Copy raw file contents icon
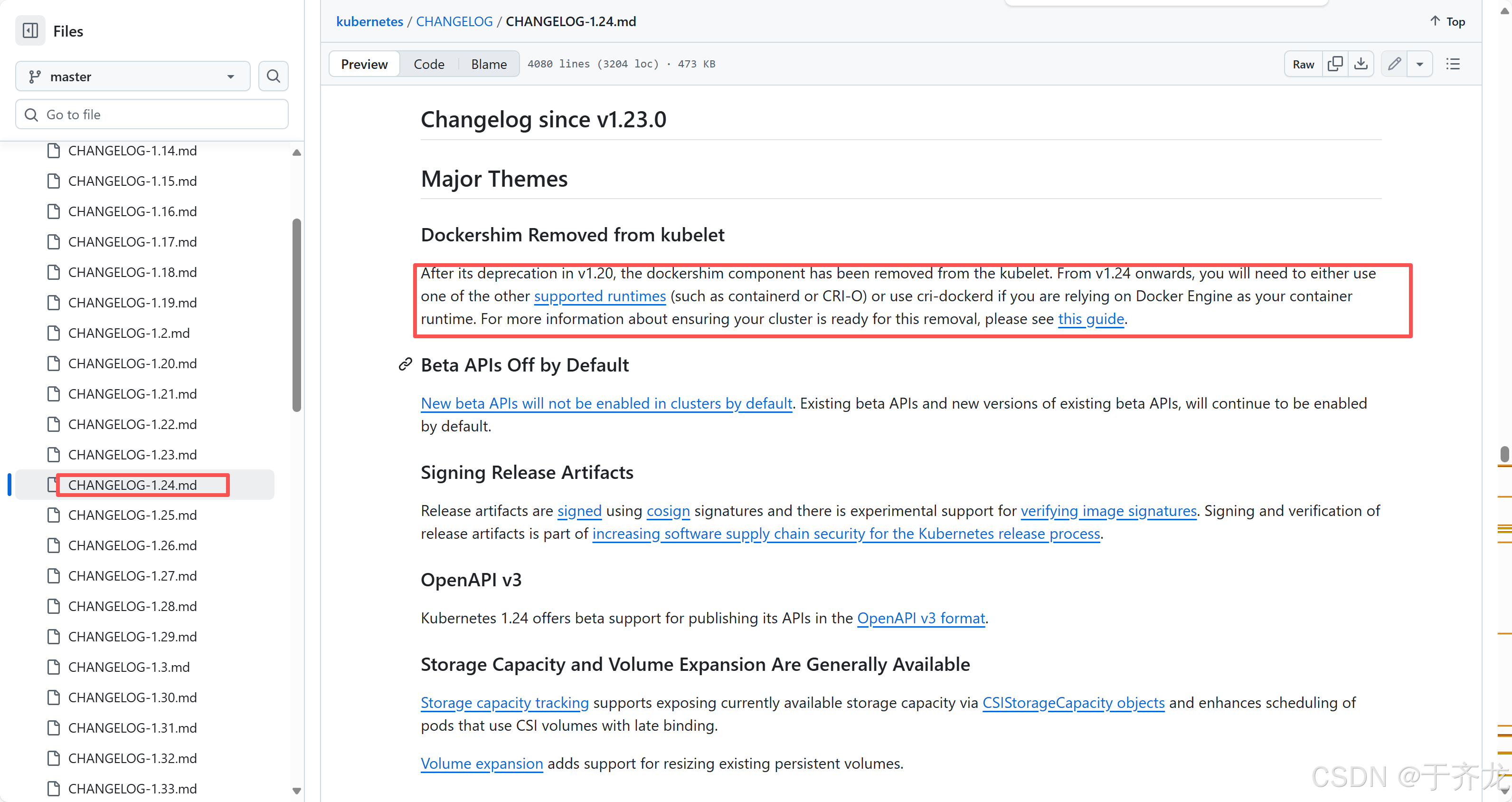This screenshot has width=1512, height=802. pos(1335,64)
